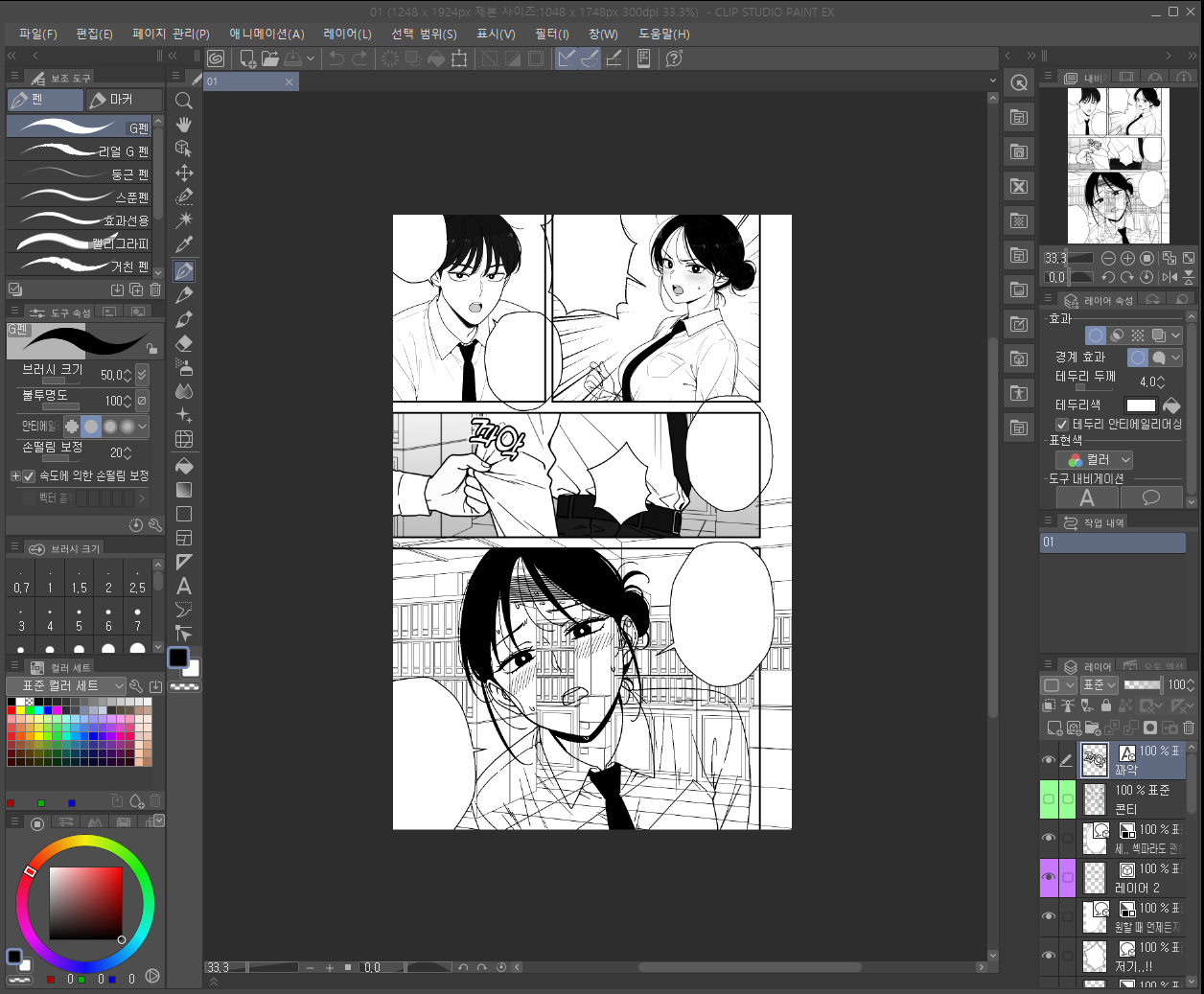
Task: Click the delete layer trash icon
Action: [x=1189, y=728]
